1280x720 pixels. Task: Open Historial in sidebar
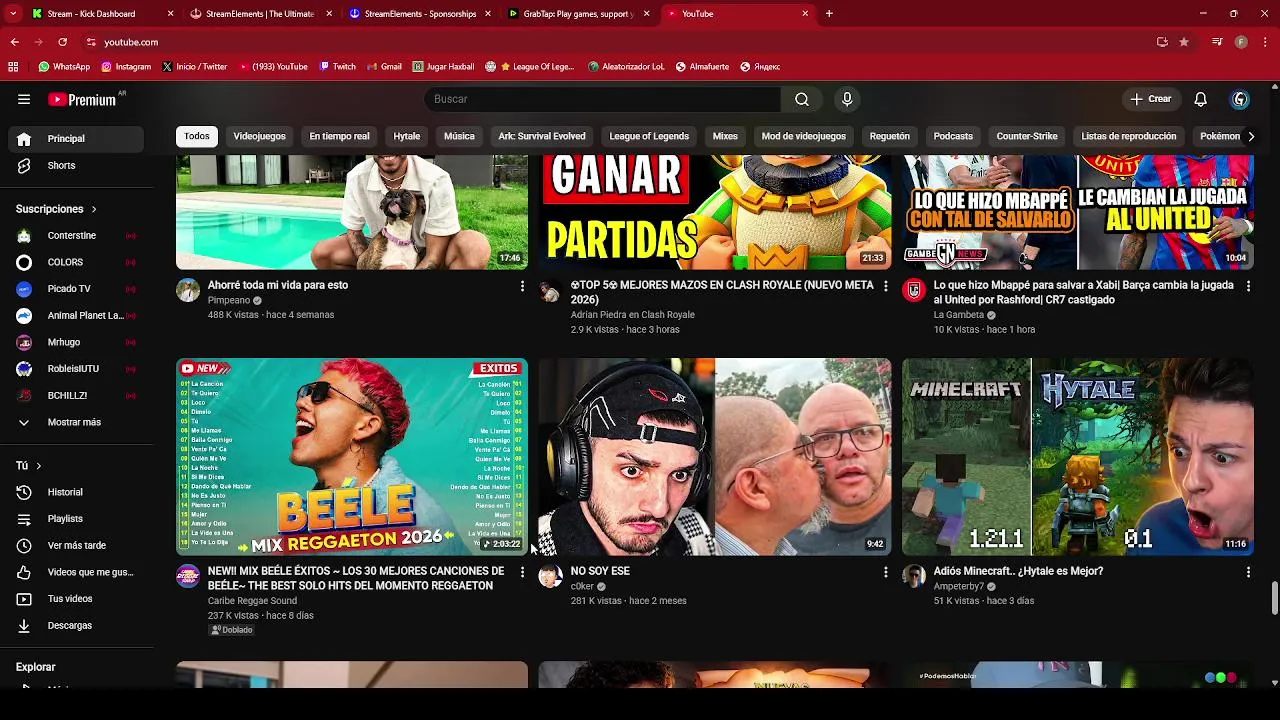click(x=78, y=492)
